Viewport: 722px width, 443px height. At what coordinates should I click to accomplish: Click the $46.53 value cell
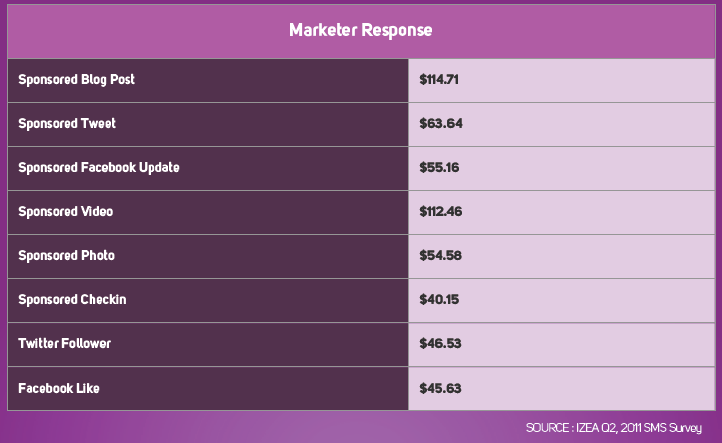click(441, 344)
